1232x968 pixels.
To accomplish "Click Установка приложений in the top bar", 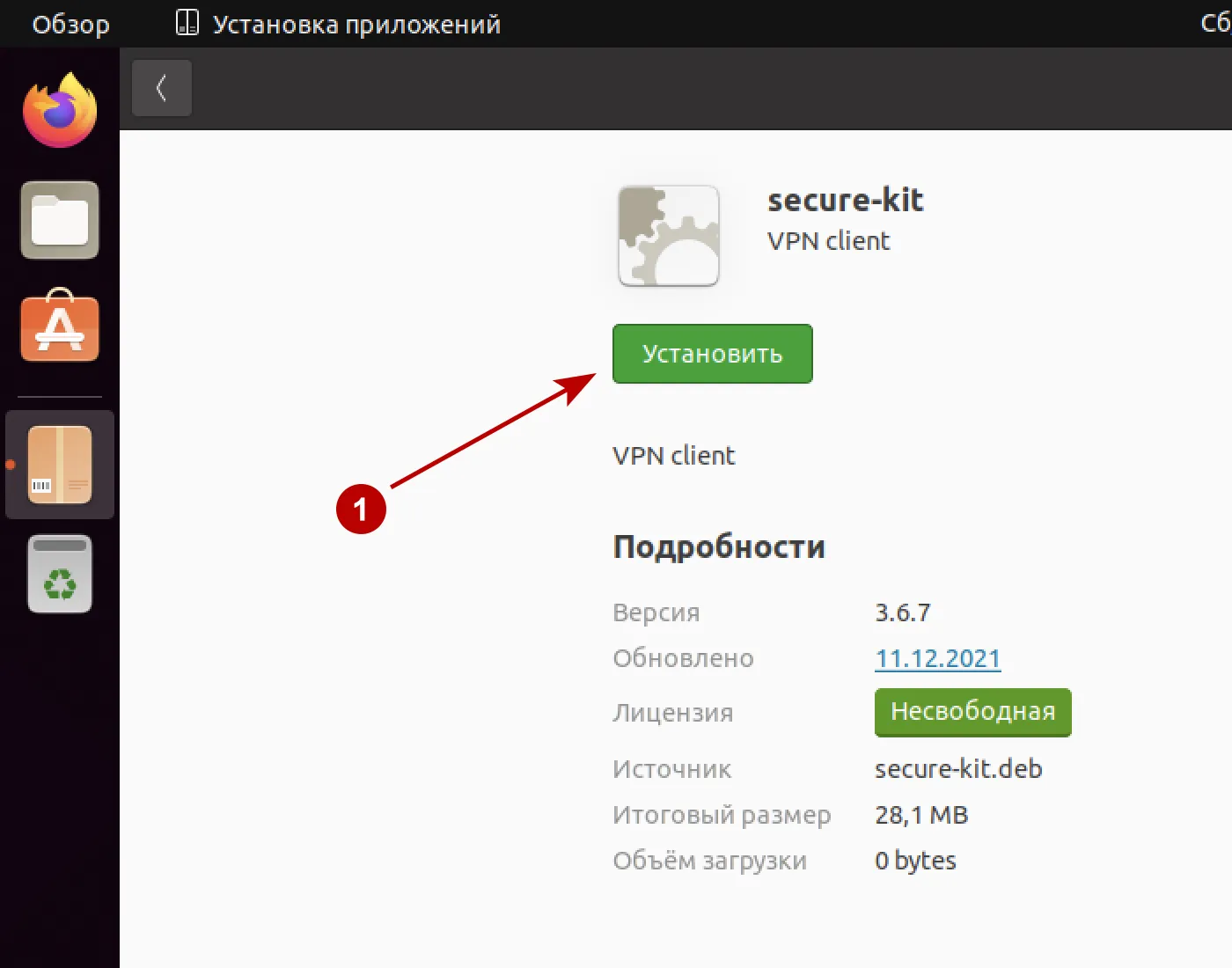I will (x=357, y=24).
